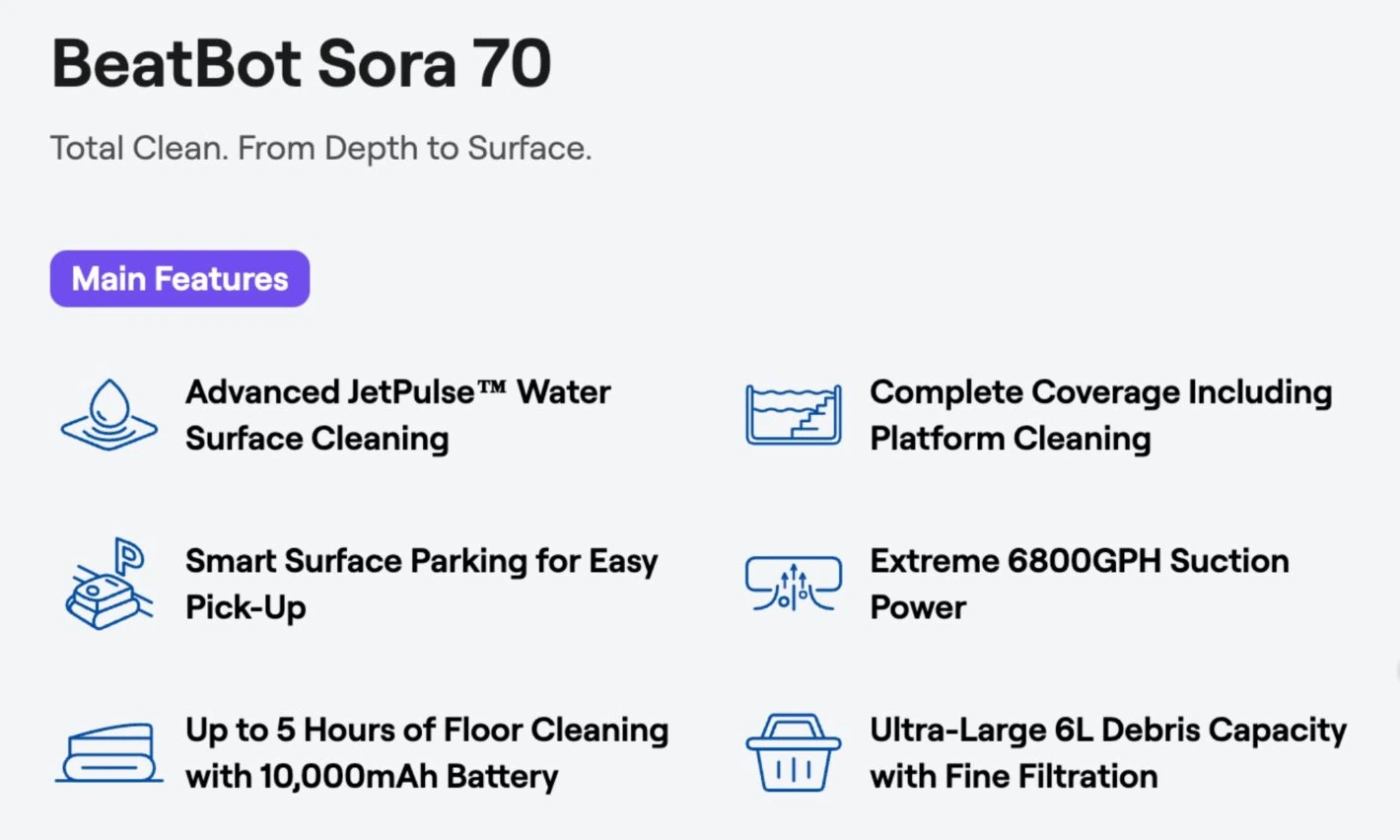The width and height of the screenshot is (1400, 840).
Task: Click the 'Pick-Up' text under Smart Surface Parking
Action: [x=245, y=607]
